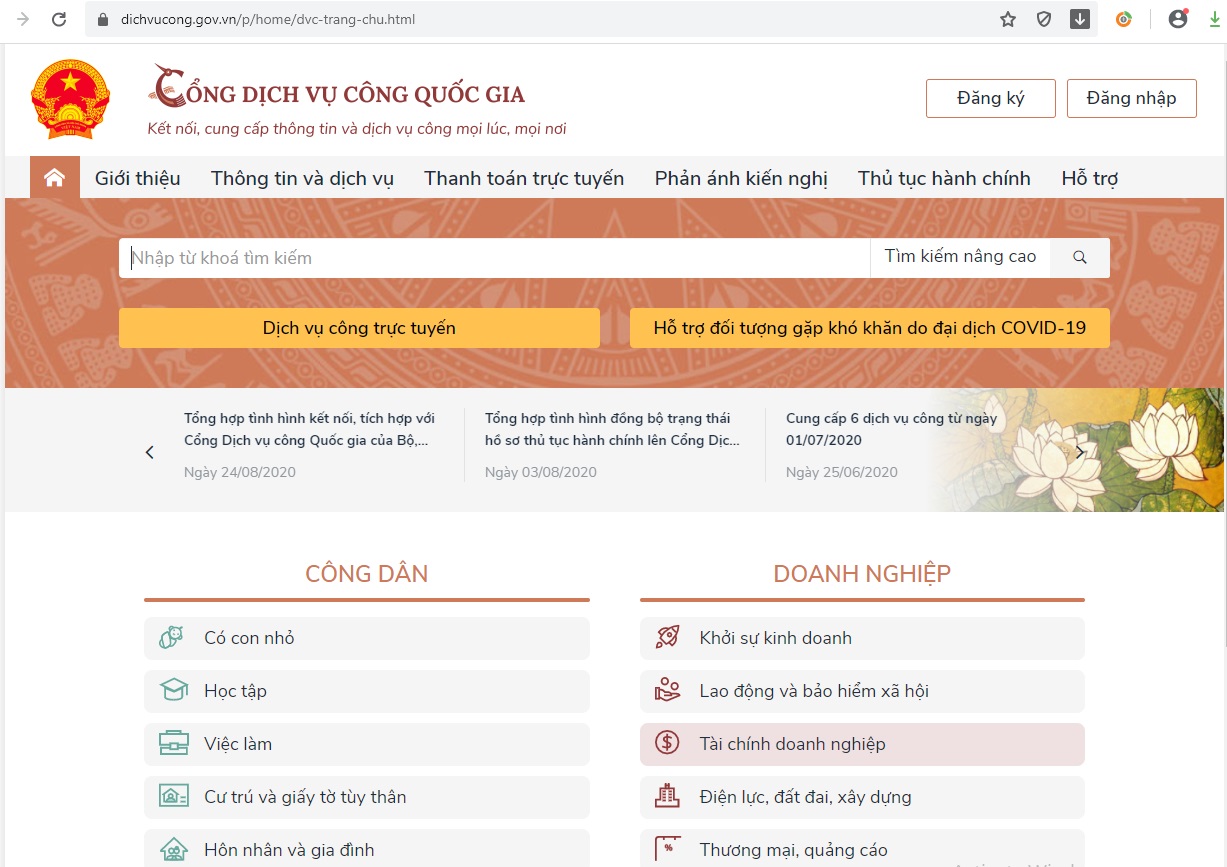Screen dimensions: 1227x867
Task: Open the Việc làm category
Action: point(367,744)
